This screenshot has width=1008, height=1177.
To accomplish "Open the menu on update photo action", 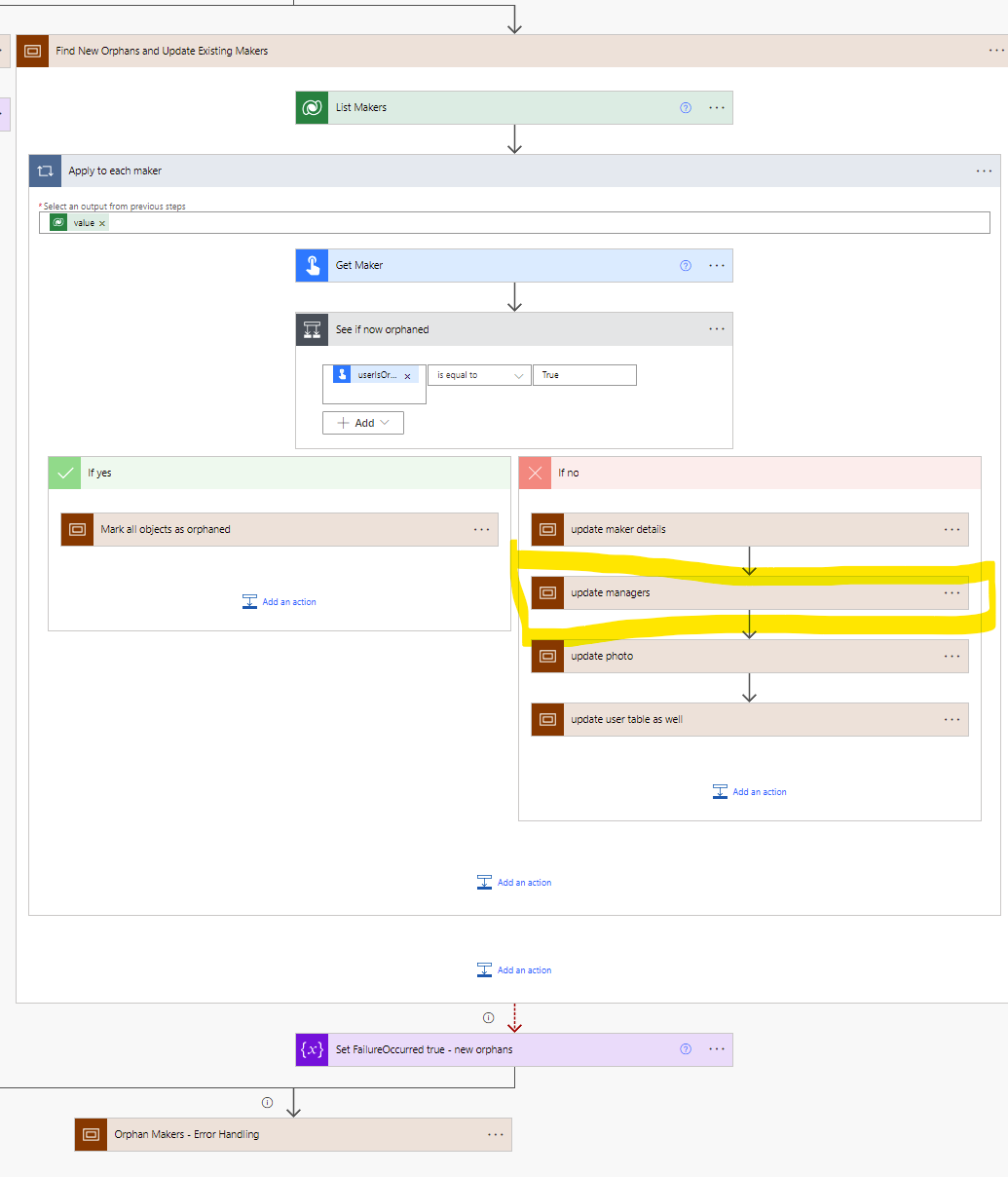I will (x=952, y=656).
